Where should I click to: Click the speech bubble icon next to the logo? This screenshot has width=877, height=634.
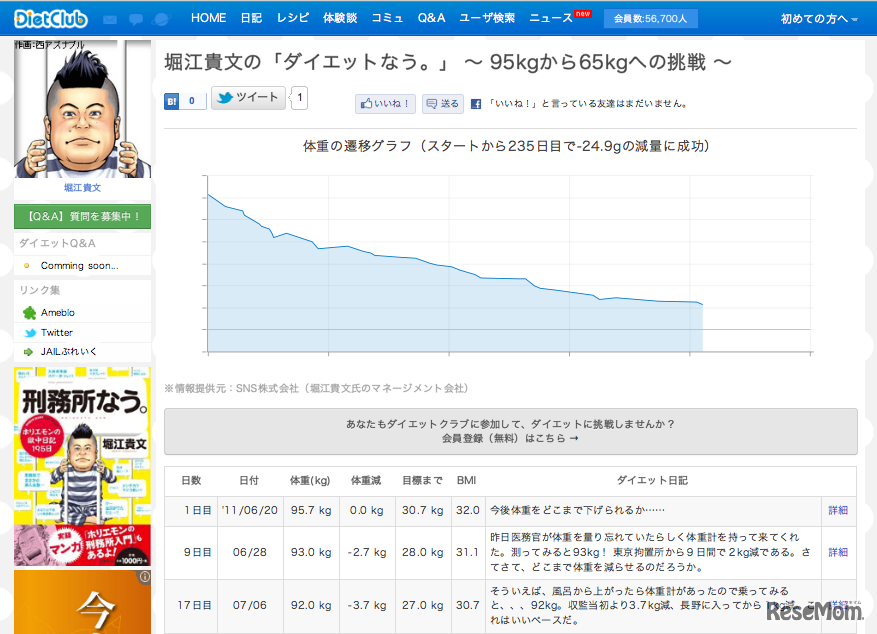click(135, 17)
